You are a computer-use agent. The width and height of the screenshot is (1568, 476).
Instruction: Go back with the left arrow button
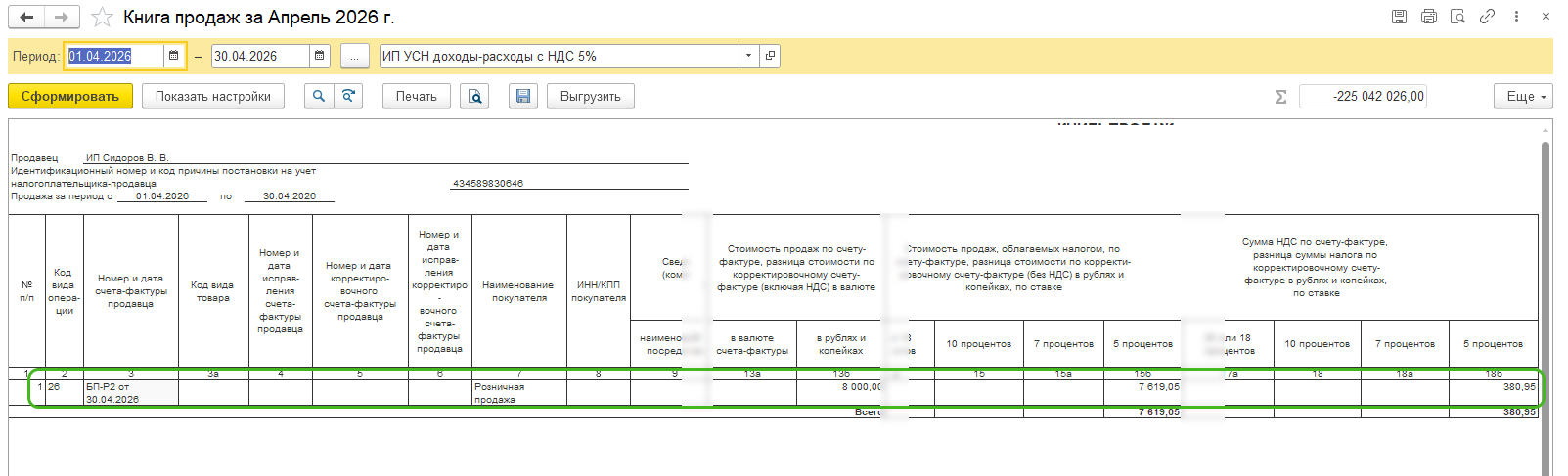pos(27,17)
